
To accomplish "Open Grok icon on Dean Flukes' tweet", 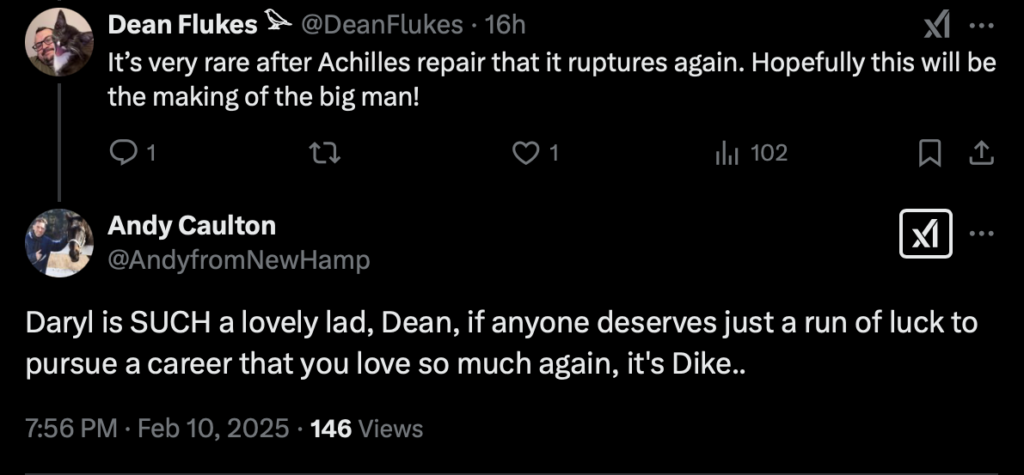I will (x=936, y=26).
